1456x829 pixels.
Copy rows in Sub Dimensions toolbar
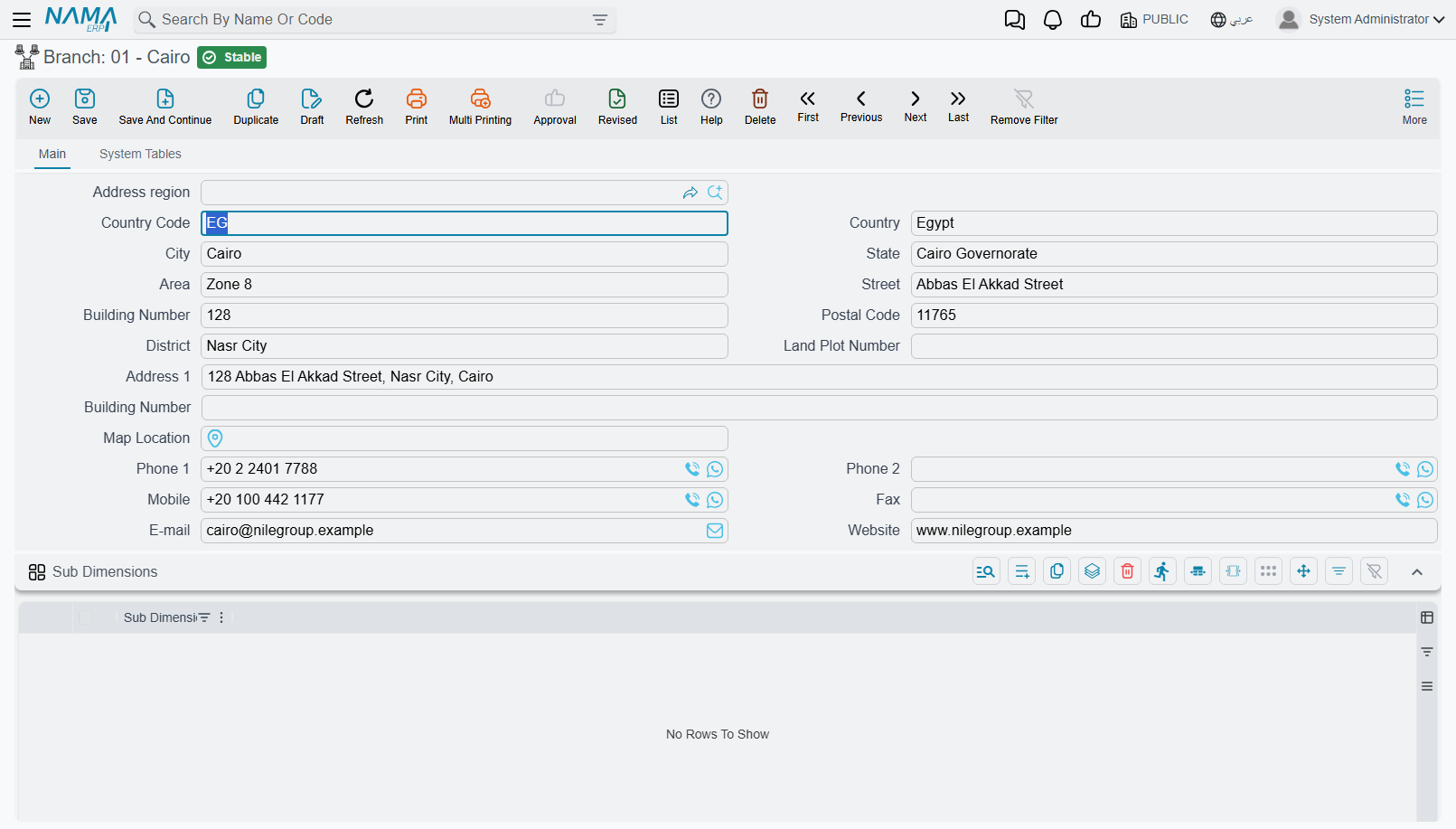click(x=1057, y=571)
